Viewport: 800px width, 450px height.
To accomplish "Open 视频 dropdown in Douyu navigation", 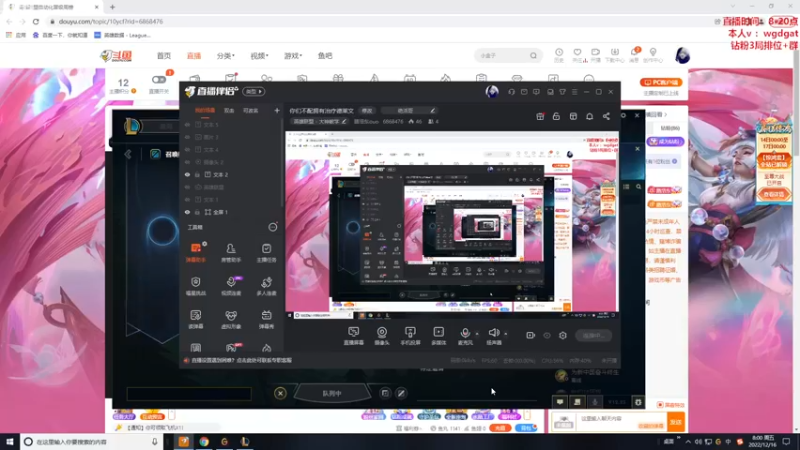I will pyautogui.click(x=259, y=56).
